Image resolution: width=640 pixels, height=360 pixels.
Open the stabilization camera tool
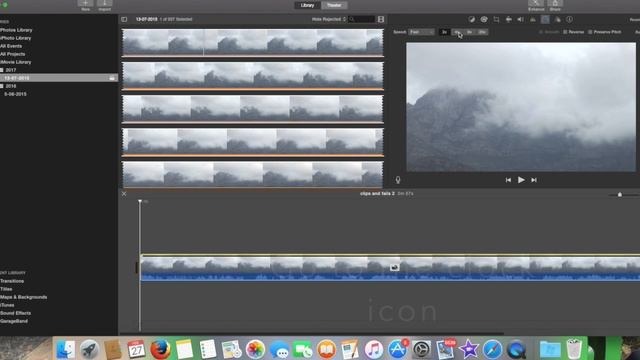coord(509,19)
